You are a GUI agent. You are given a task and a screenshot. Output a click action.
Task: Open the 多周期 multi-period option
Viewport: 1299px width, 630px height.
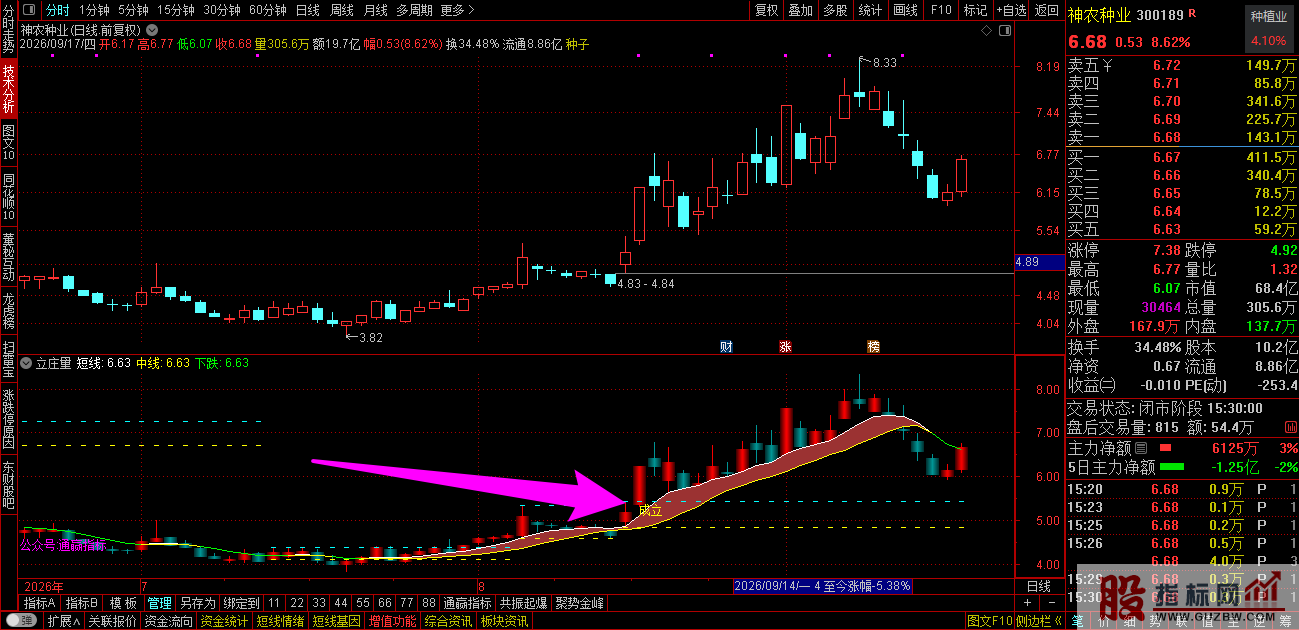coord(414,10)
